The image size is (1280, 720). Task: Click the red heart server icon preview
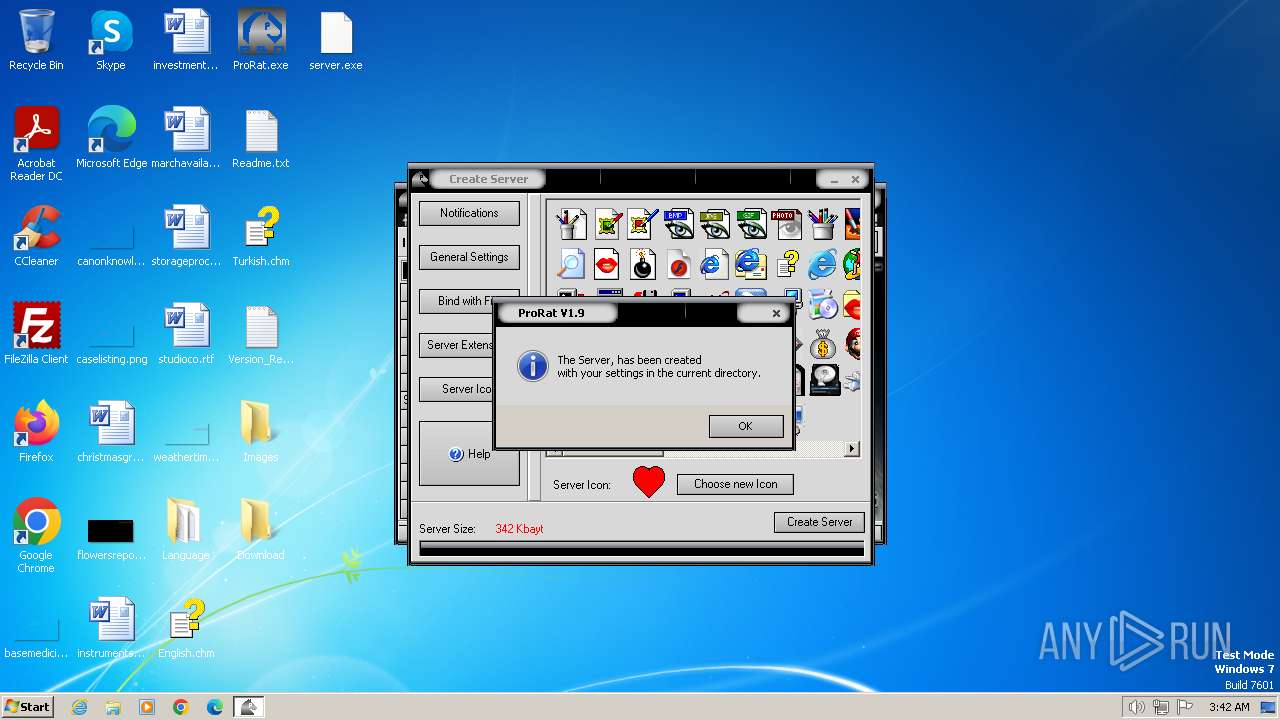click(x=649, y=483)
